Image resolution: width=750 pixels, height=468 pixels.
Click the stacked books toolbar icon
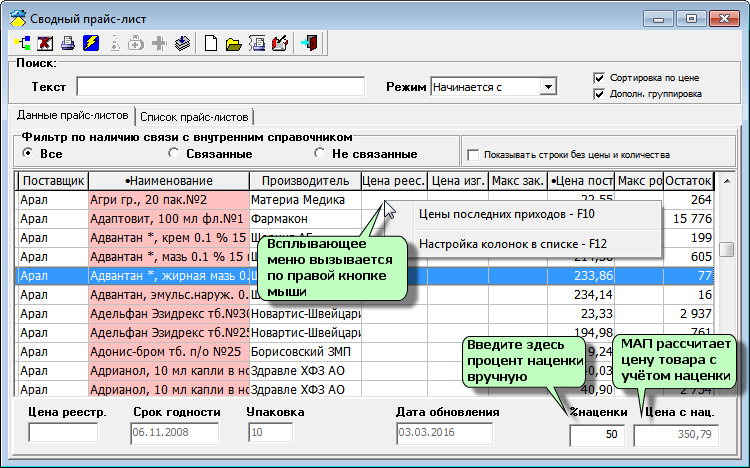182,43
